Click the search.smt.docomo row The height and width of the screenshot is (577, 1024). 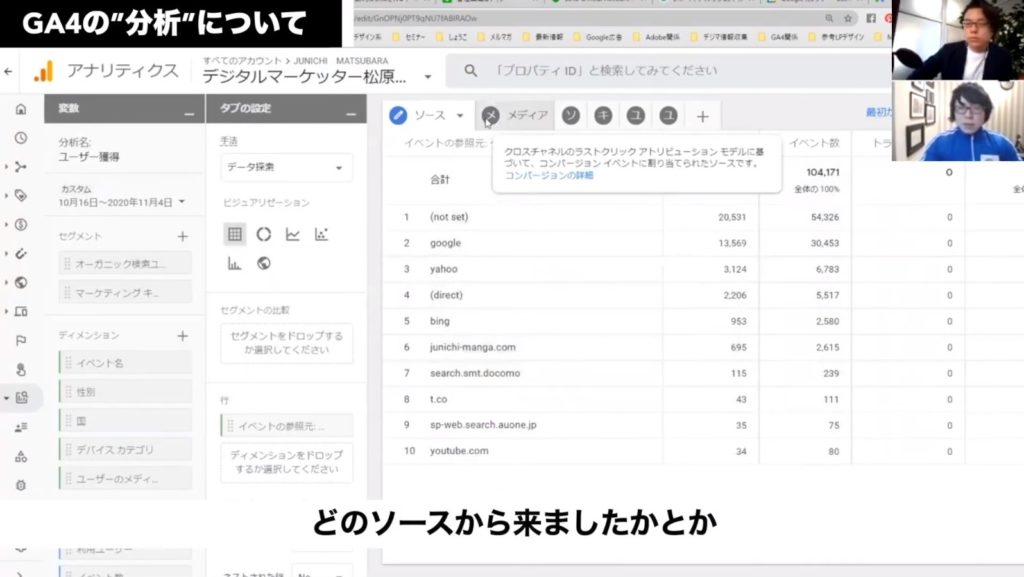(x=703, y=373)
